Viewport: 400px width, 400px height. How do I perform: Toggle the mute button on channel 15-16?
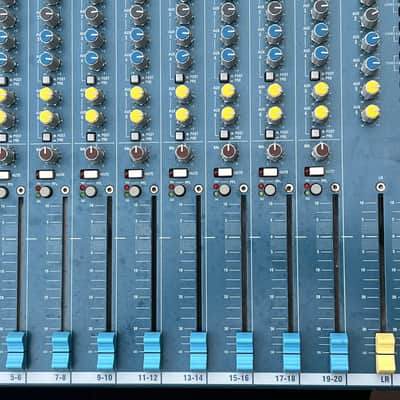point(223,173)
